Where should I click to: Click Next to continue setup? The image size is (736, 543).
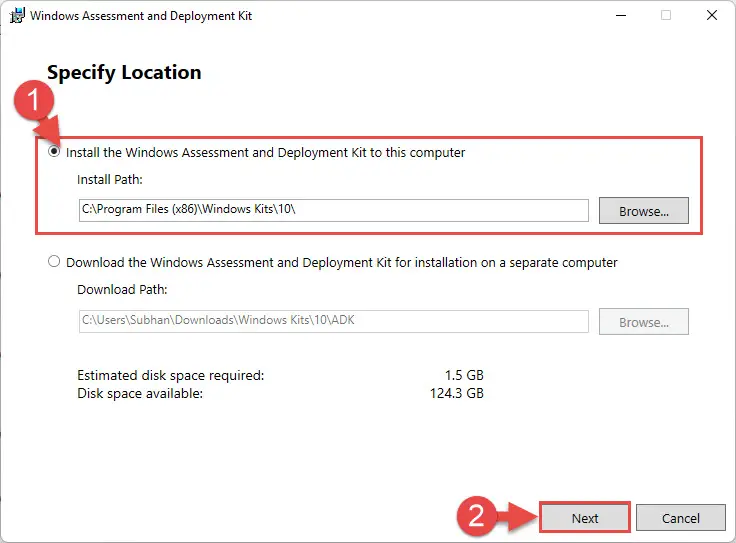coord(584,518)
